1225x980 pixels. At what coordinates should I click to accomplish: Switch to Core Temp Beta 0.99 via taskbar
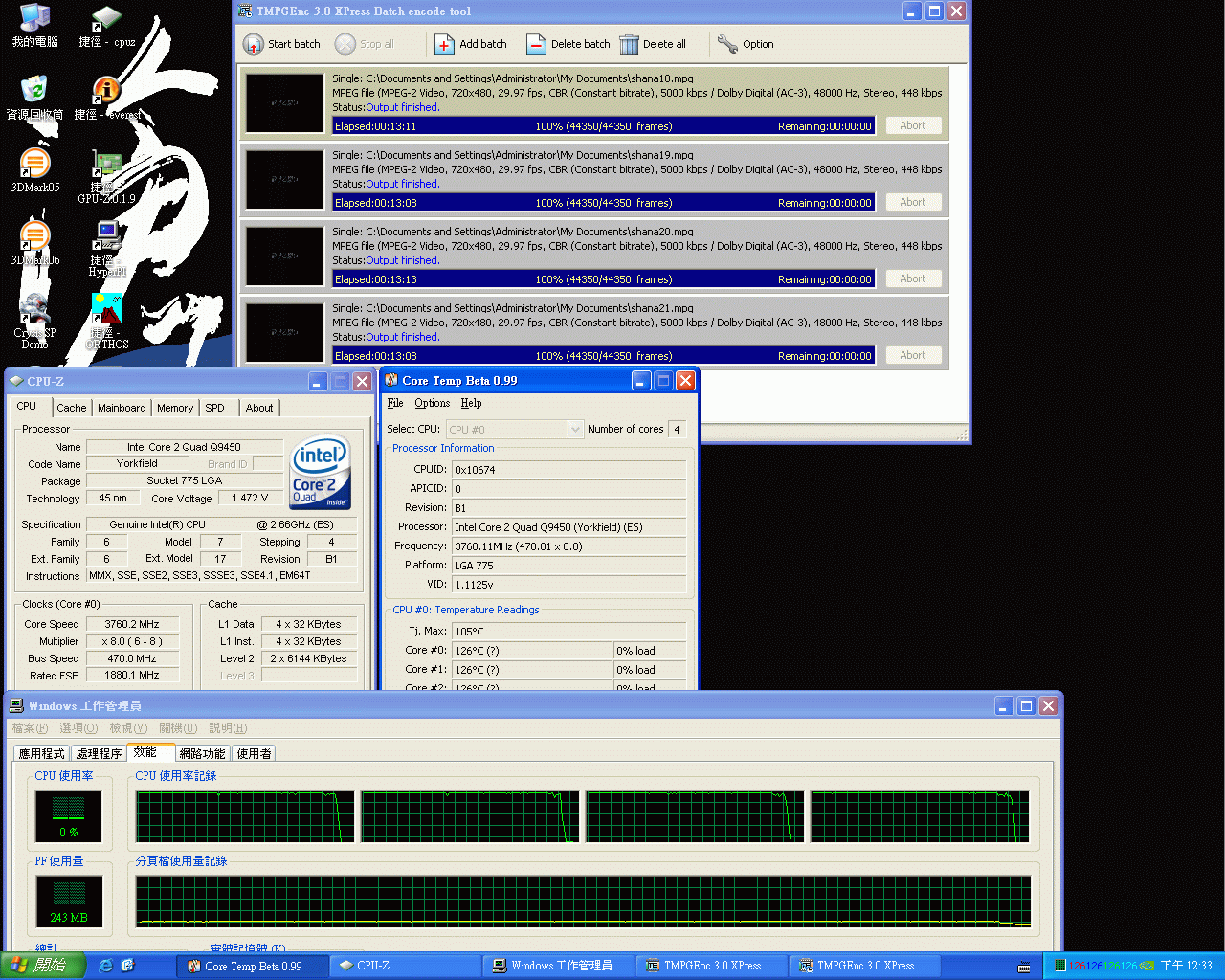coord(253,966)
